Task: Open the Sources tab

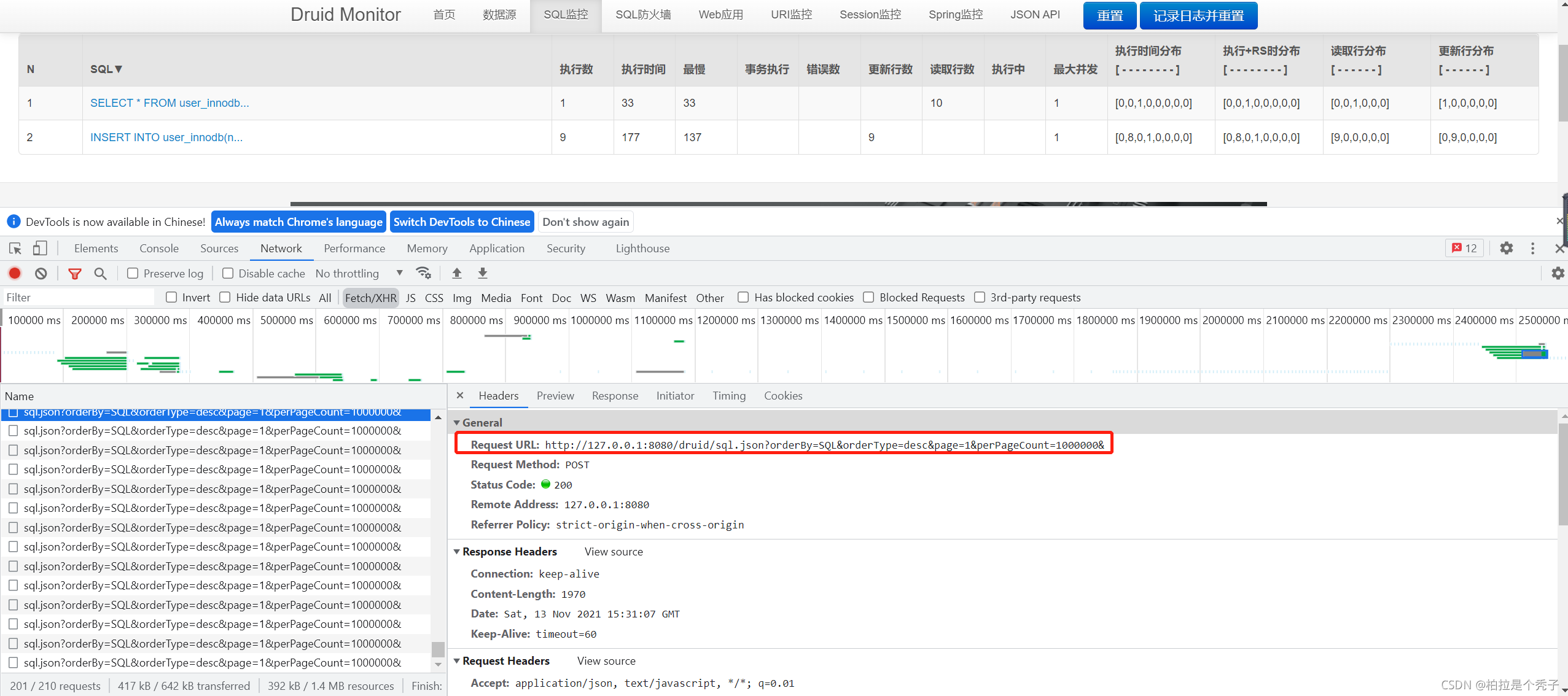Action: [219, 249]
